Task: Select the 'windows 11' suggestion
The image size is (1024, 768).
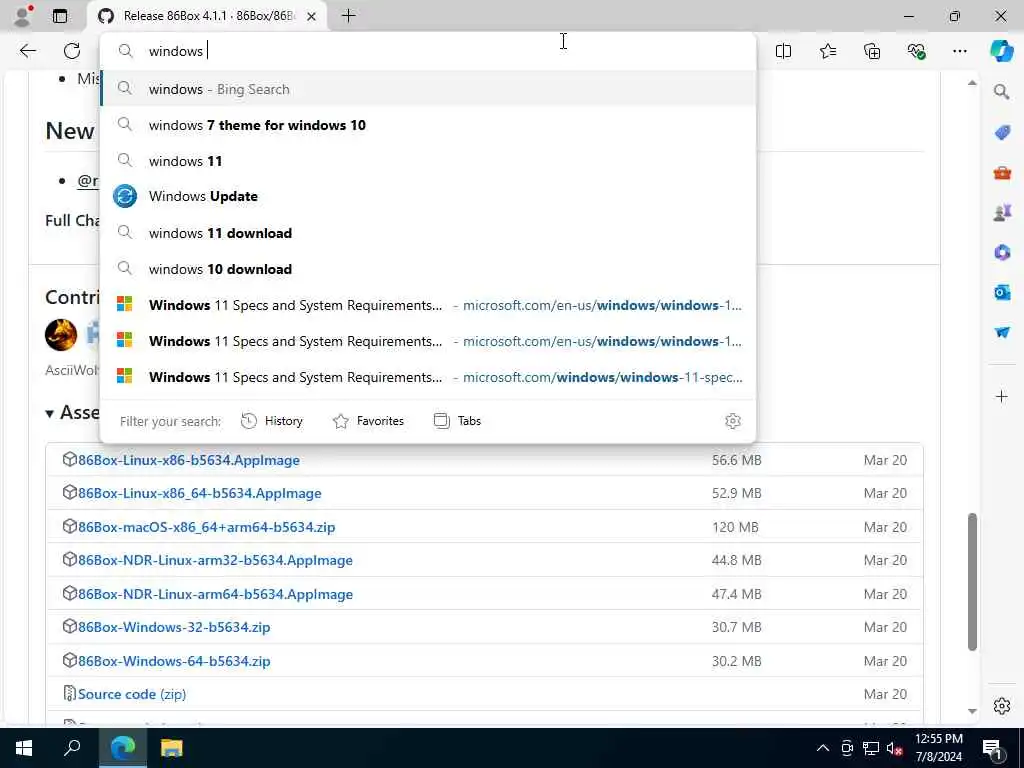Action: coord(428,161)
